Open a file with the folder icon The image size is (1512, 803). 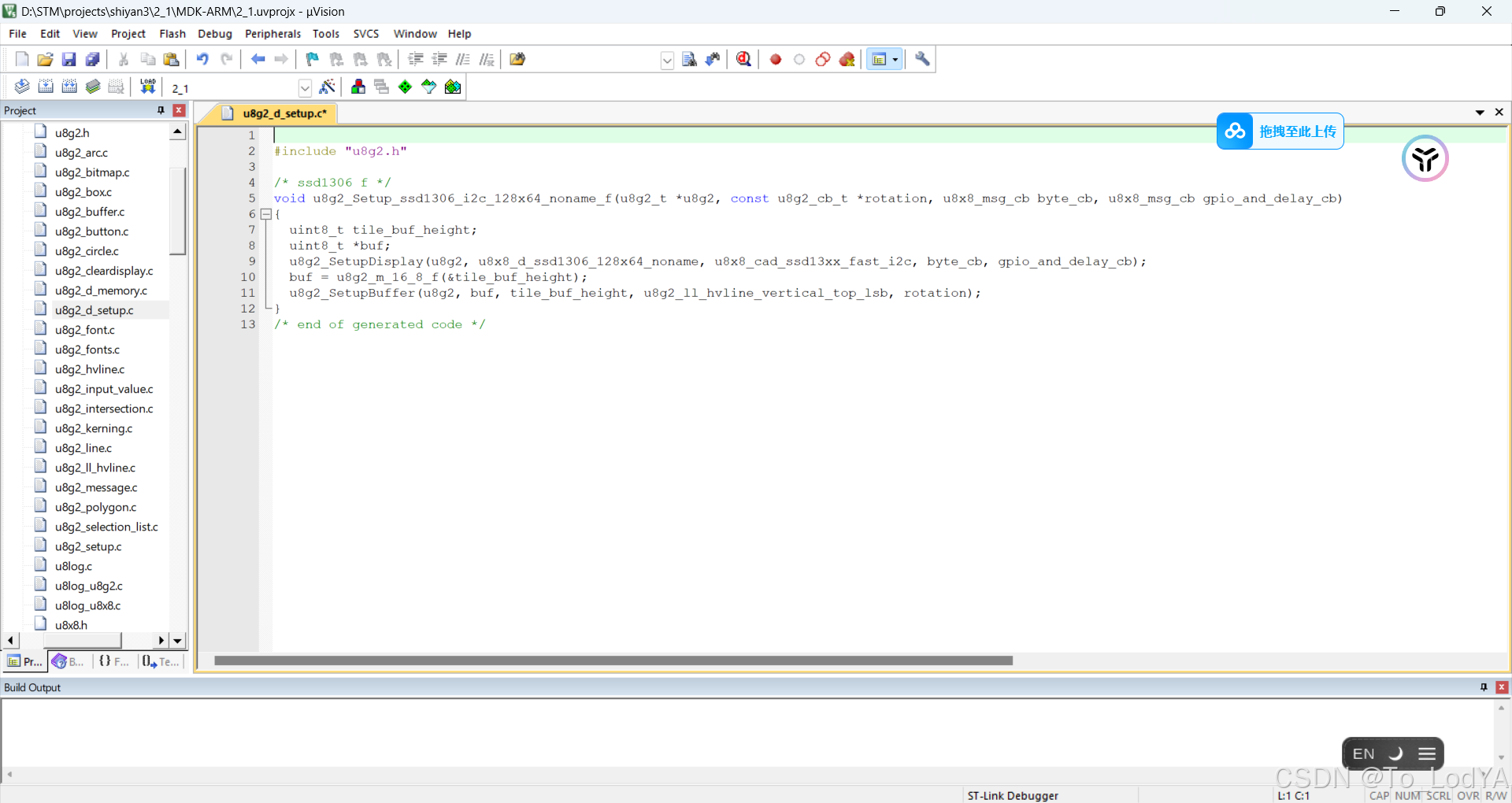(46, 59)
